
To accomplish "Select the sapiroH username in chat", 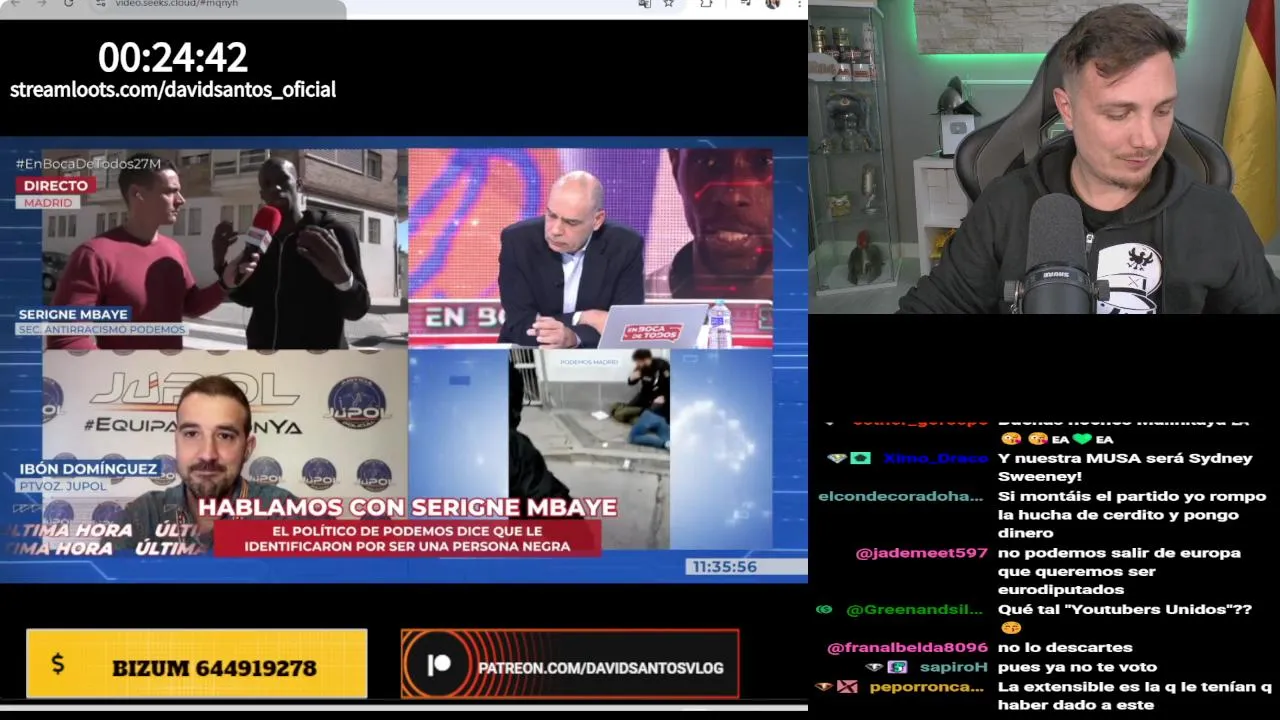I will (953, 667).
